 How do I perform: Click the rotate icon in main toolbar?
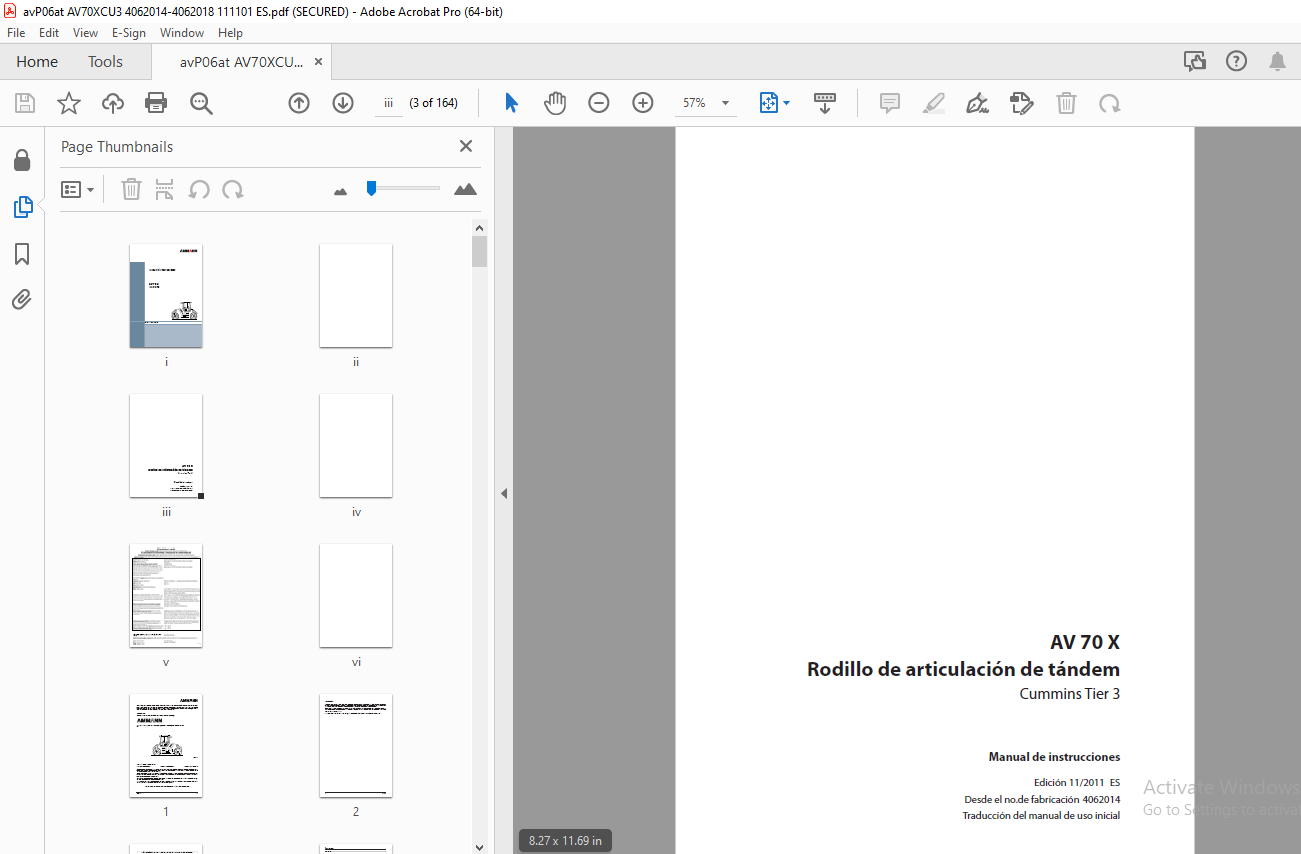[1109, 103]
